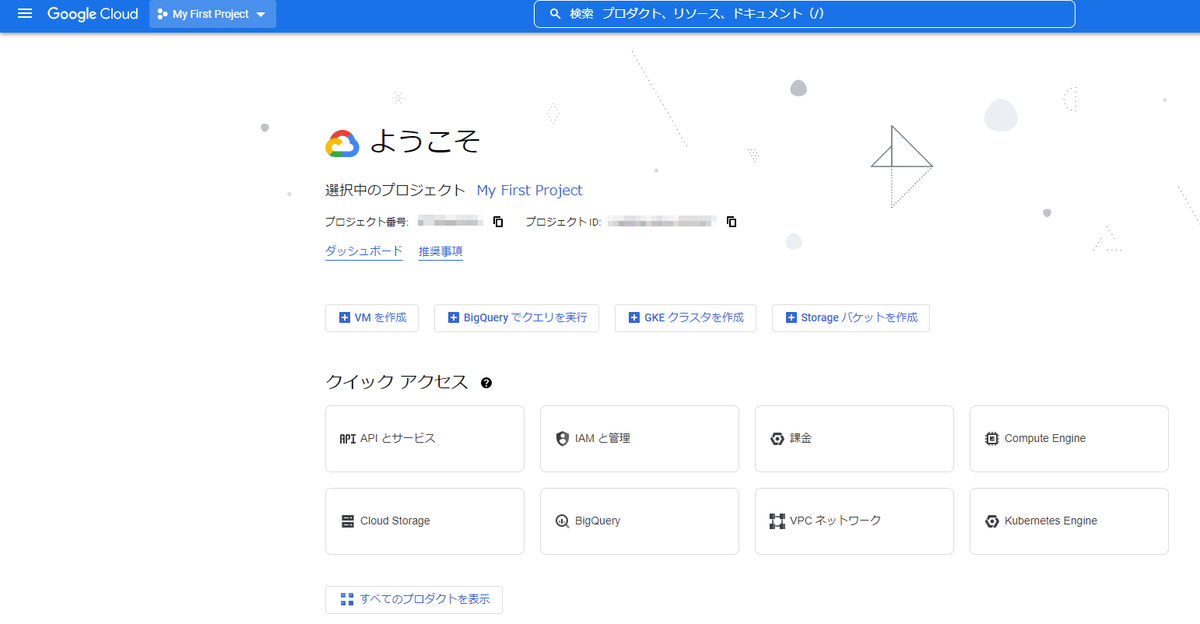The image size is (1200, 624).
Task: Open the Kubernetes Engine card
Action: click(1069, 521)
